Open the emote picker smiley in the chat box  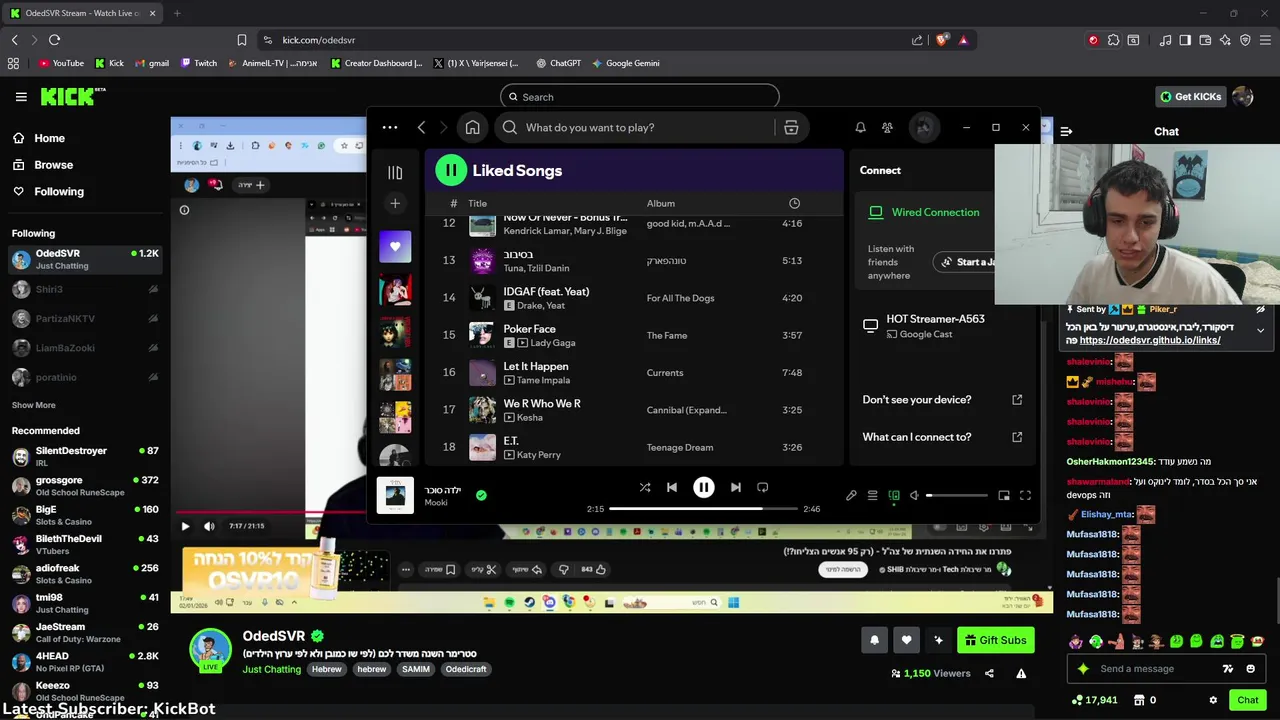[1250, 669]
